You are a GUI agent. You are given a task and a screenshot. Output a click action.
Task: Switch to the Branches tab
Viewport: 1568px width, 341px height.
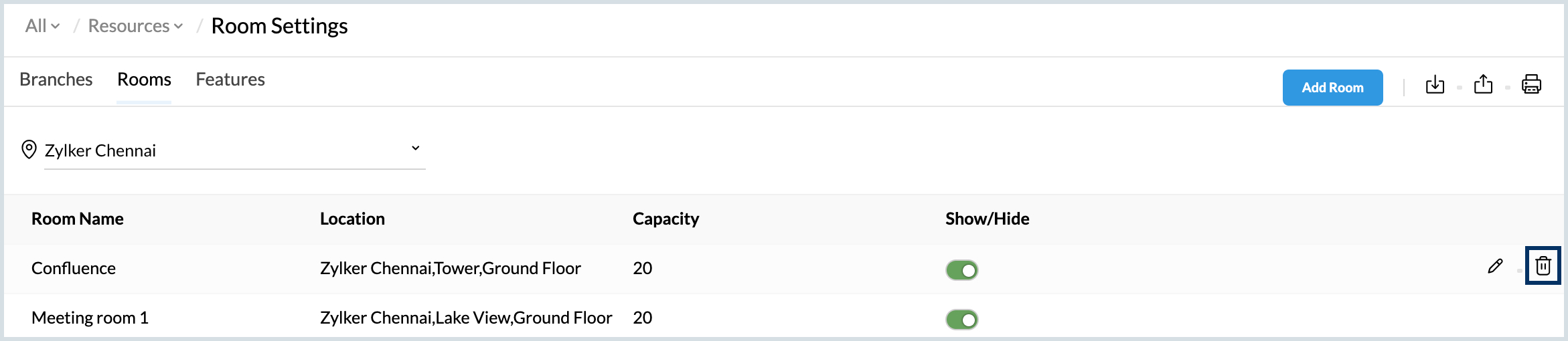(x=56, y=80)
